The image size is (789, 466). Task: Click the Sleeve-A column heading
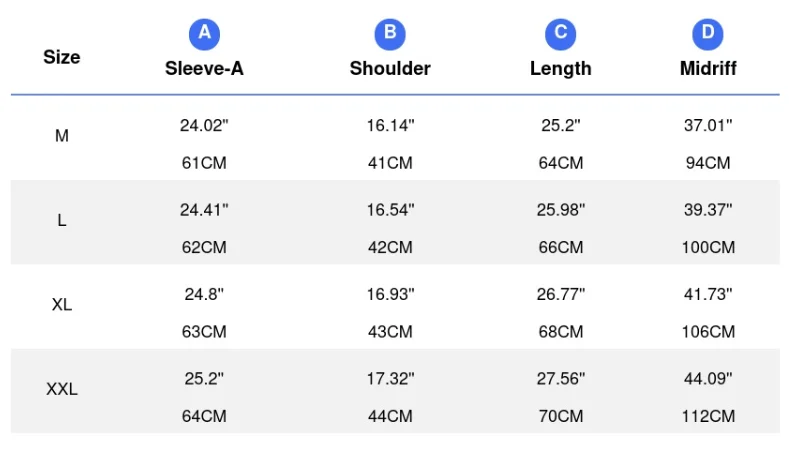tap(204, 68)
